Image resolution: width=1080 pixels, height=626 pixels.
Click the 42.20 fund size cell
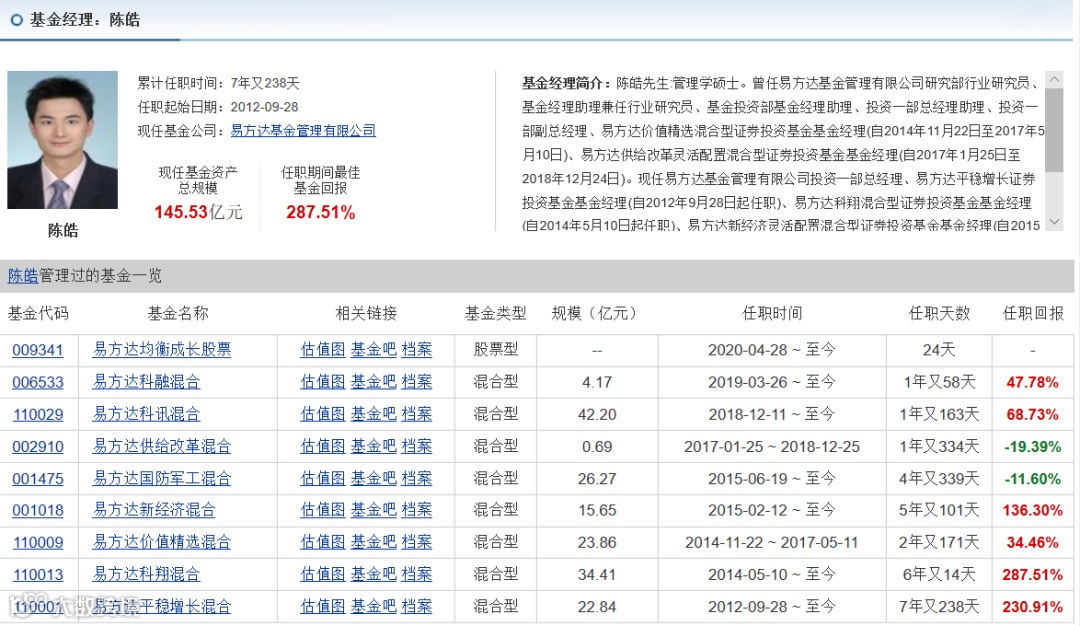point(597,415)
